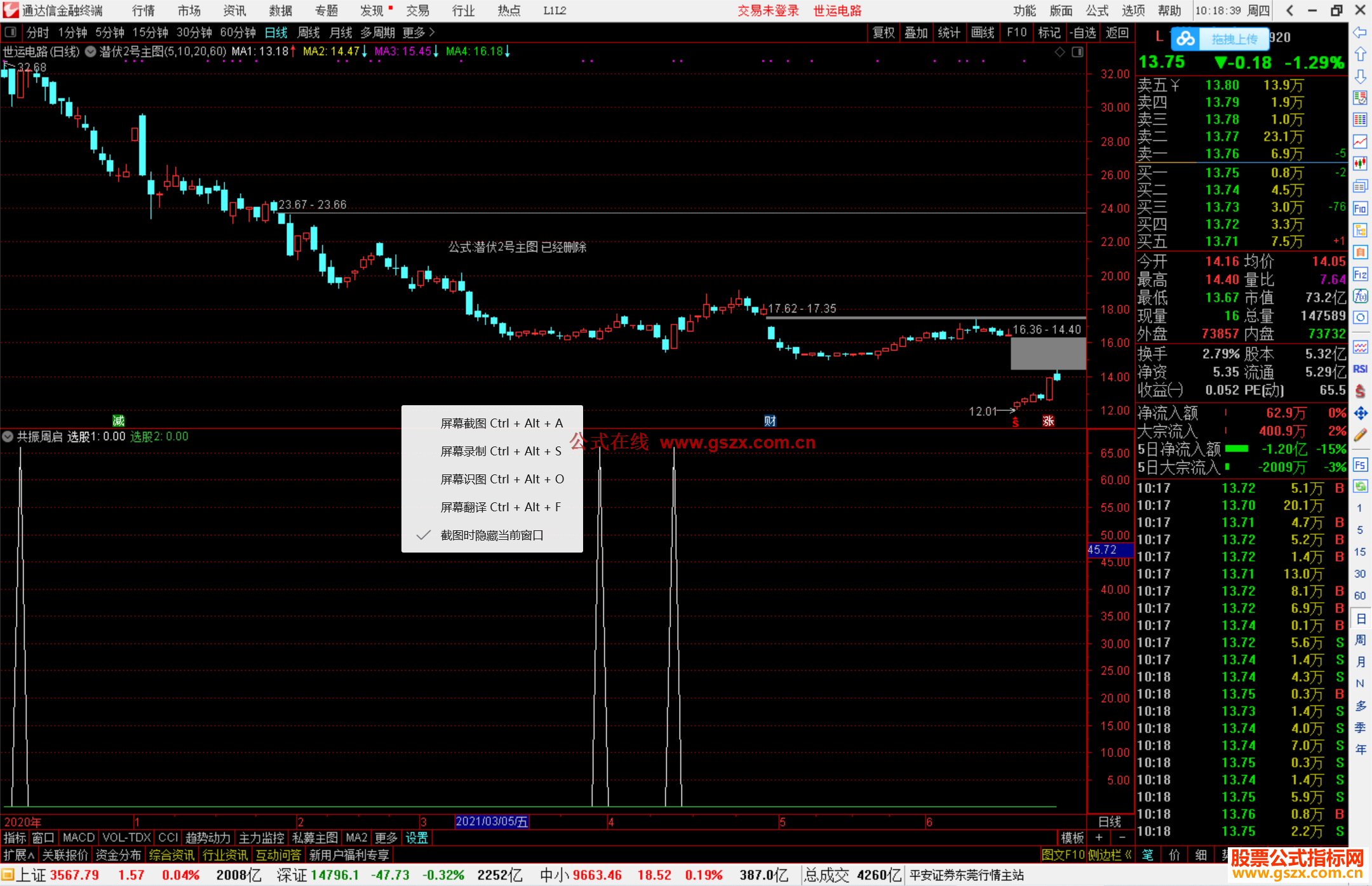
Task: Click the RSI indicator icon
Action: click(x=1360, y=369)
